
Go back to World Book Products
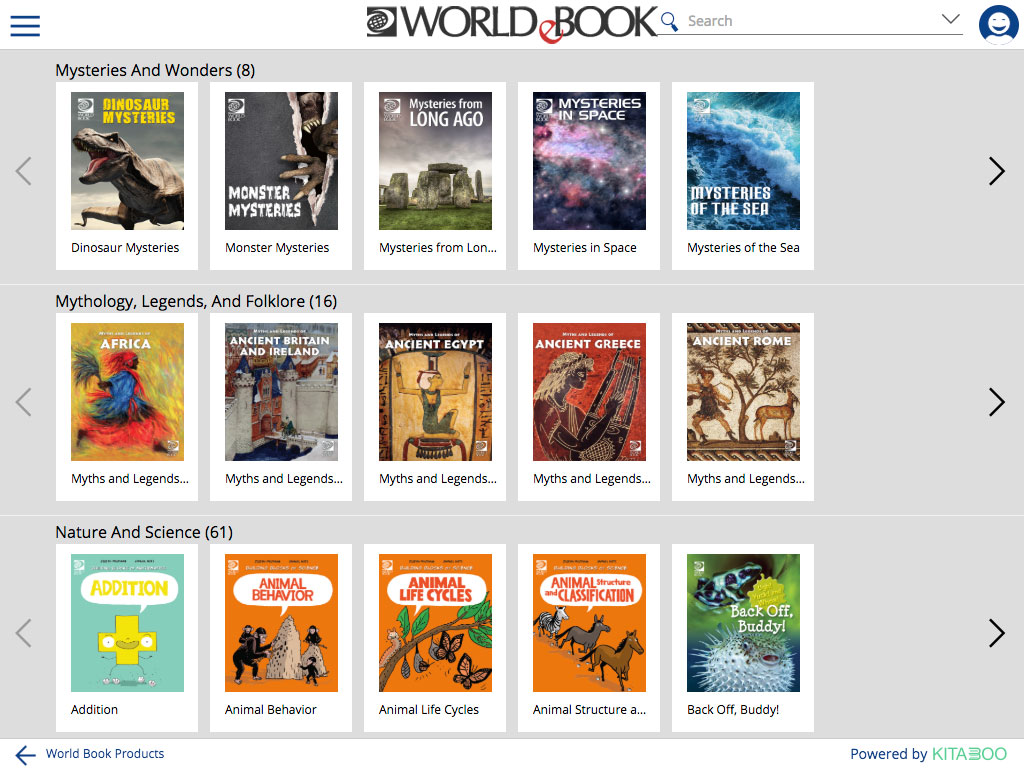click(104, 754)
